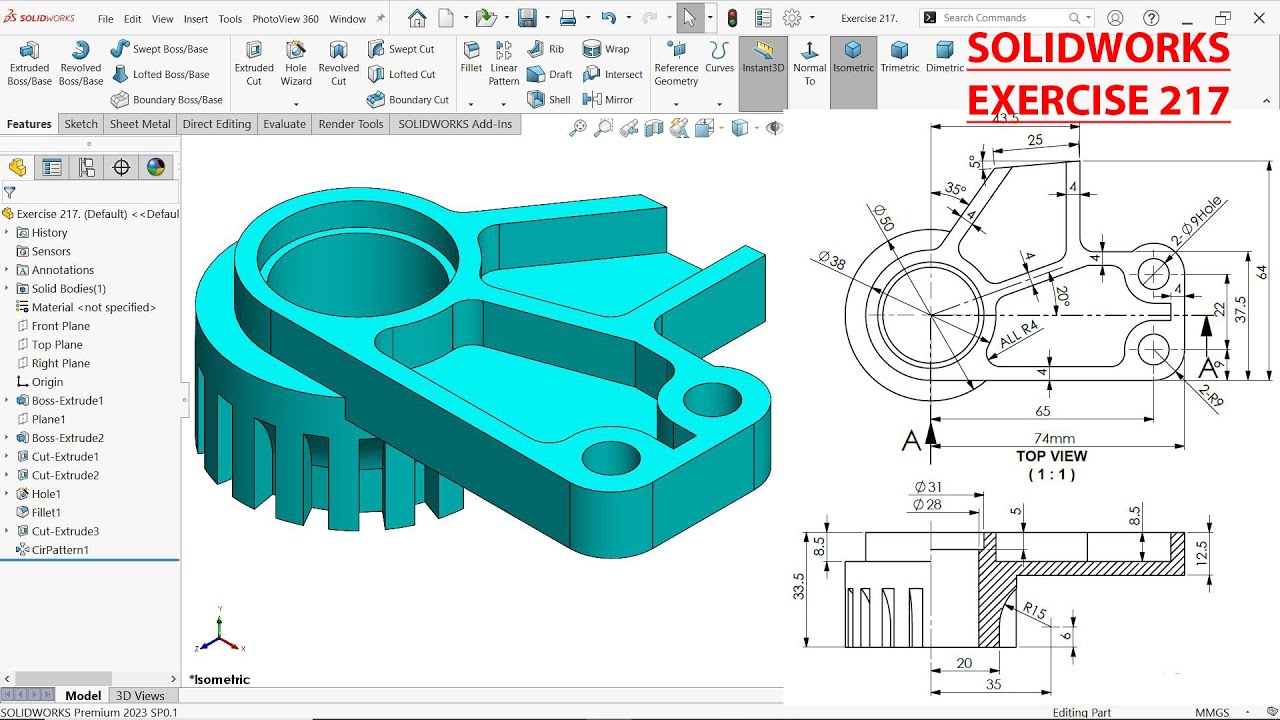Open the Options gear icon
Screen dimensions: 1280x720
point(792,18)
